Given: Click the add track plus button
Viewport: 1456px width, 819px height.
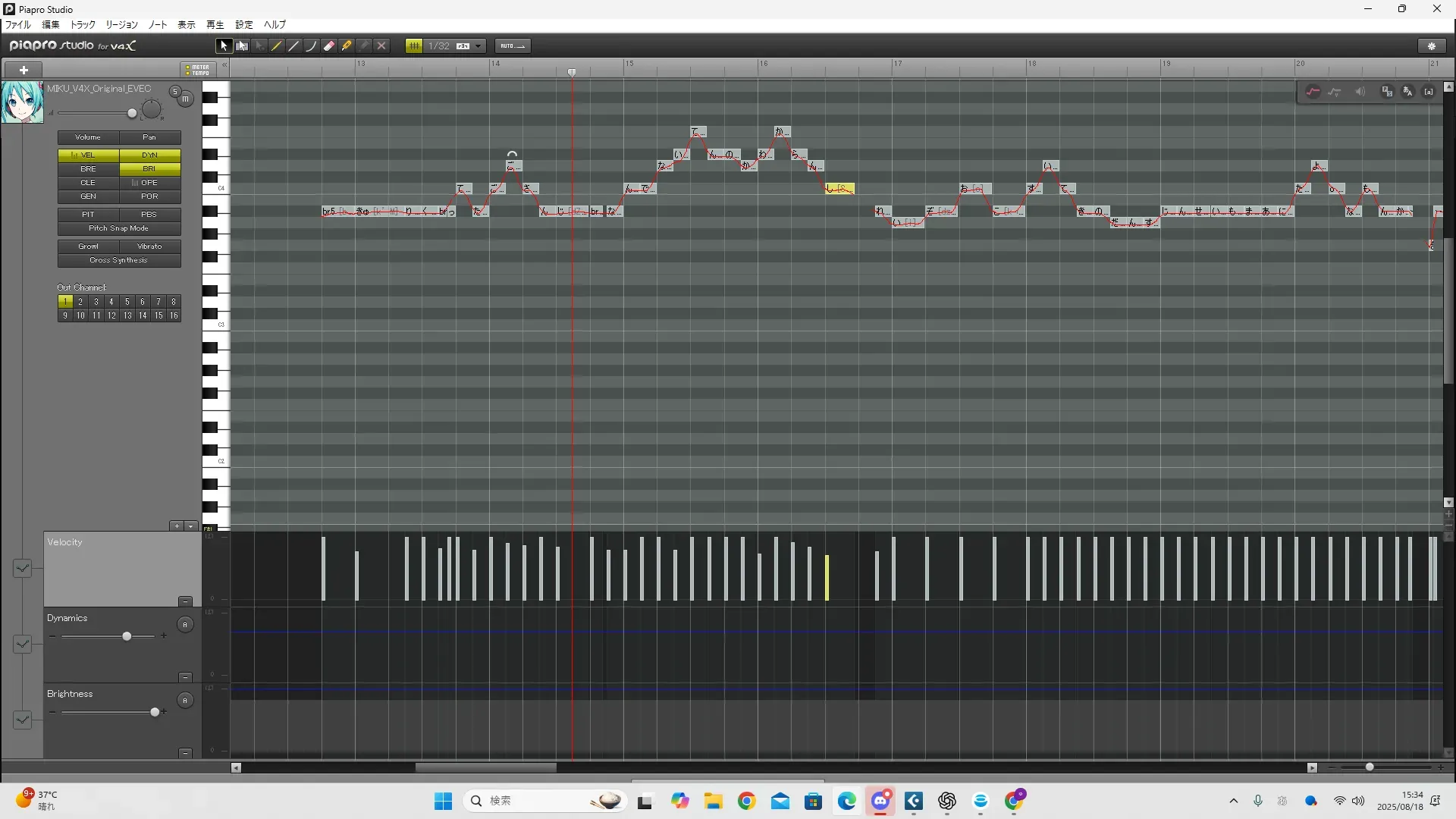Looking at the screenshot, I should coord(24,70).
